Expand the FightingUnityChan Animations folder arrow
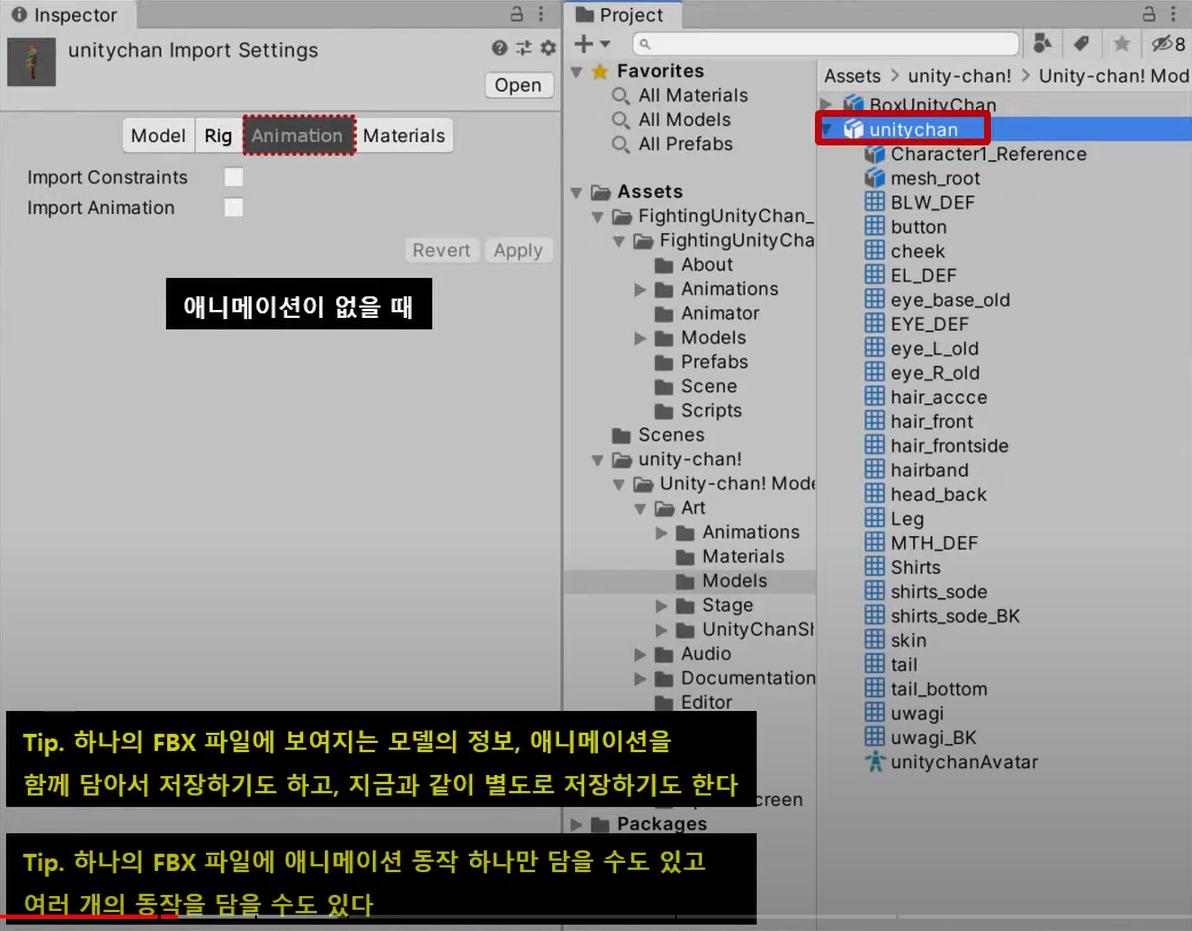 [x=640, y=290]
